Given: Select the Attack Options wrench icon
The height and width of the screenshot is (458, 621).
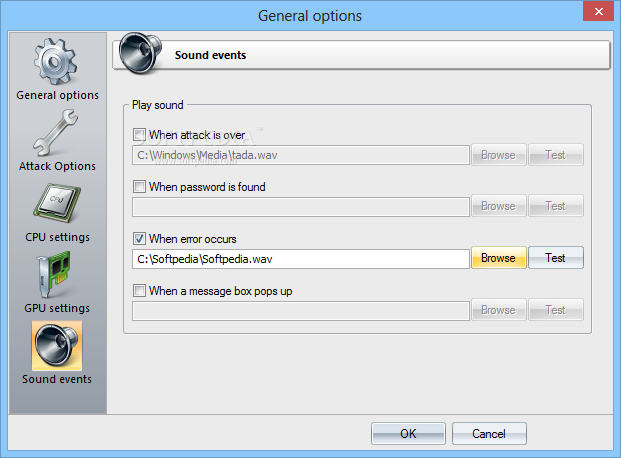Looking at the screenshot, I should click(x=56, y=132).
